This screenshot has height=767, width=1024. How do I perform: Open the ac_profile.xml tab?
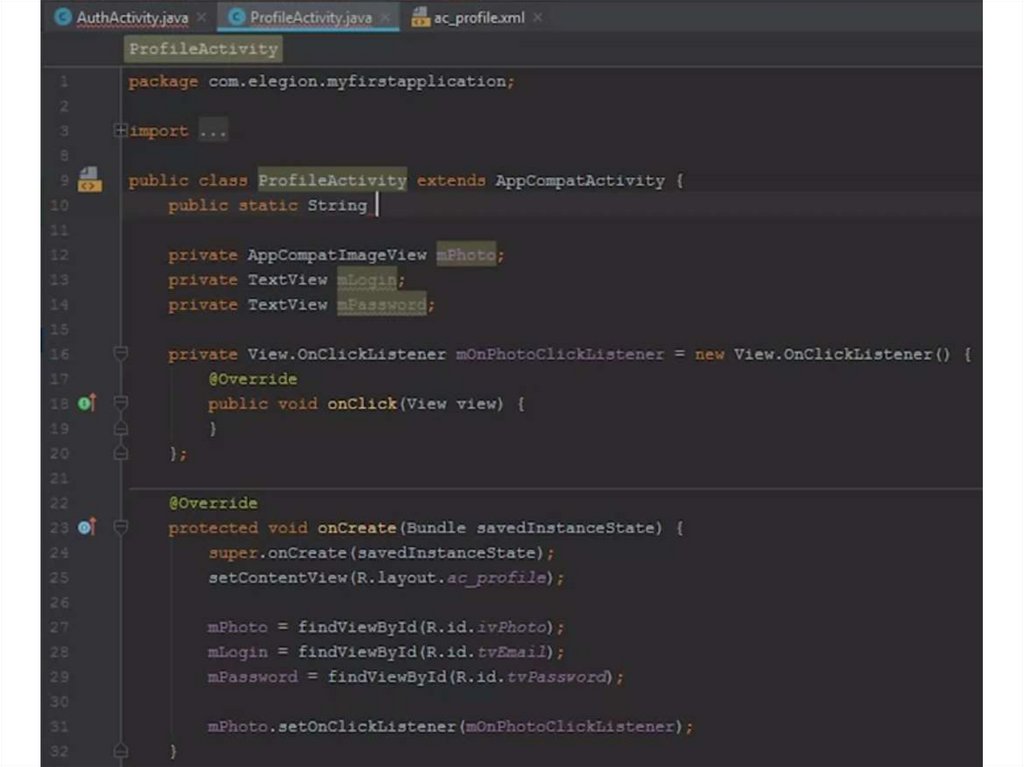pyautogui.click(x=478, y=17)
